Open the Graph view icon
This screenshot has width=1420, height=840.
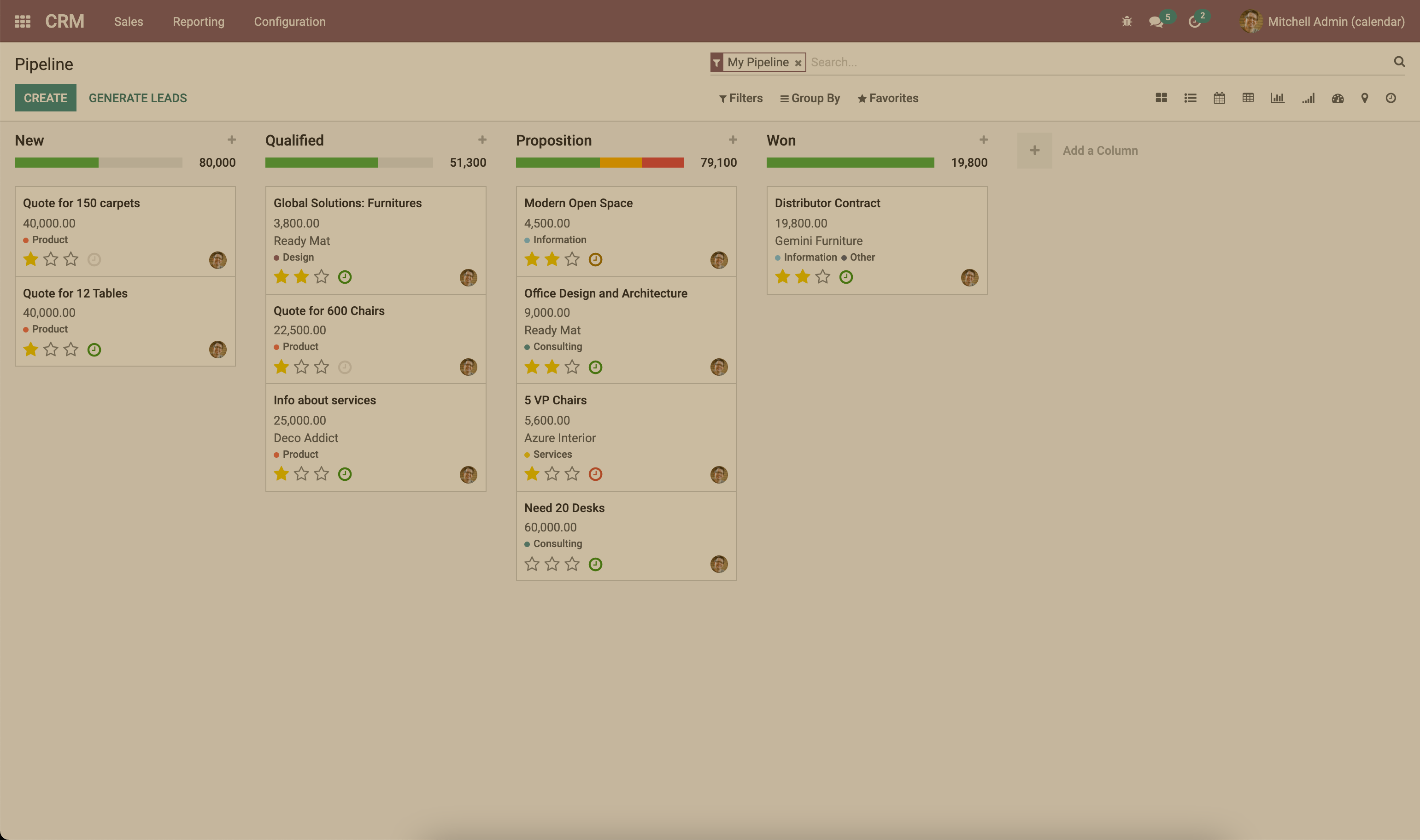(x=1278, y=99)
